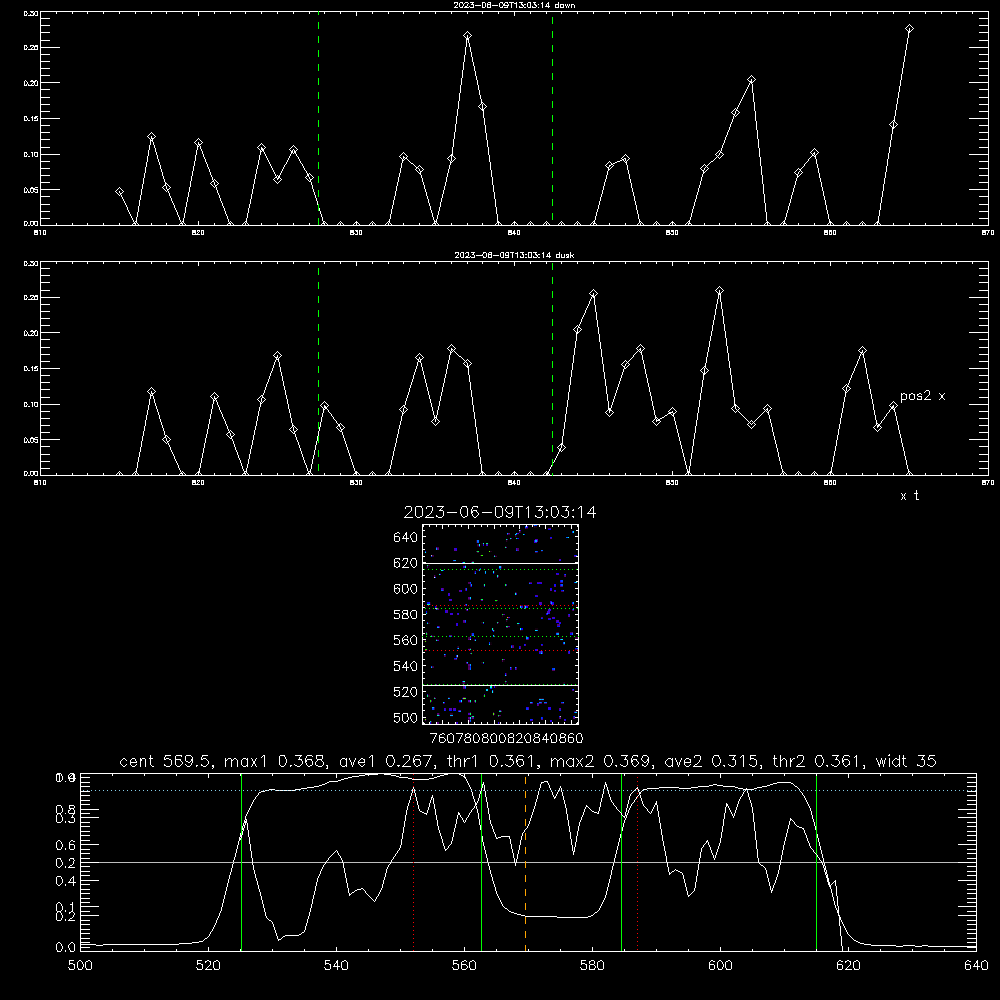Viewport: 1000px width, 1000px height.
Task: Click the 'pos2 x' annotation label
Action: coord(922,396)
